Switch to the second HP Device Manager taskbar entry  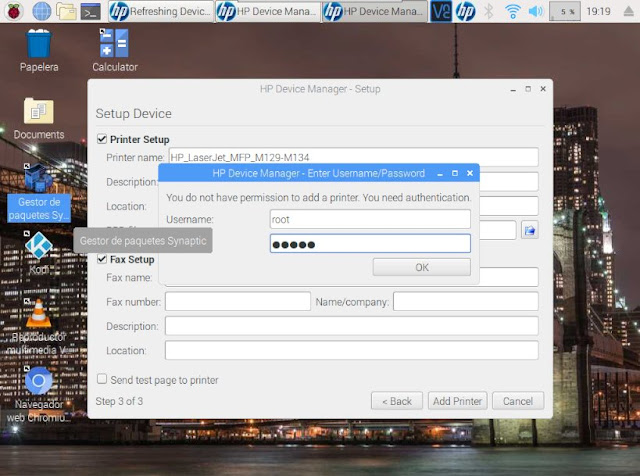point(268,11)
